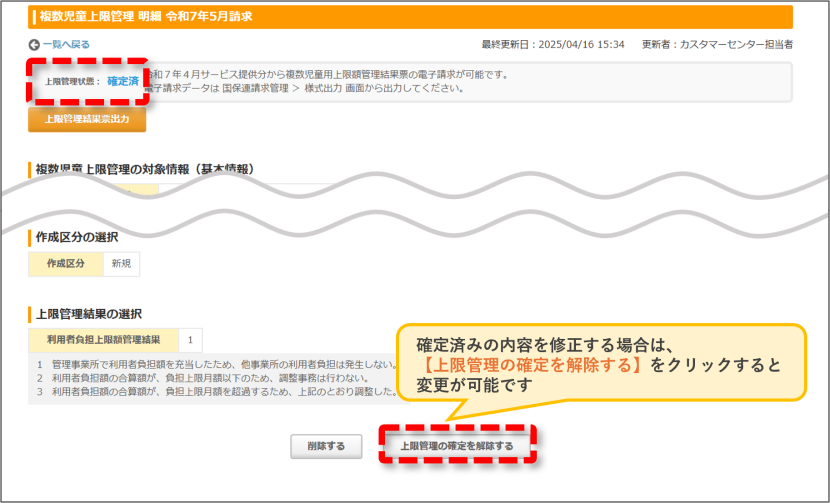Click the 利用者負担上限額管理結果 label cell
Viewport: 830px width, 503px height.
(103, 340)
